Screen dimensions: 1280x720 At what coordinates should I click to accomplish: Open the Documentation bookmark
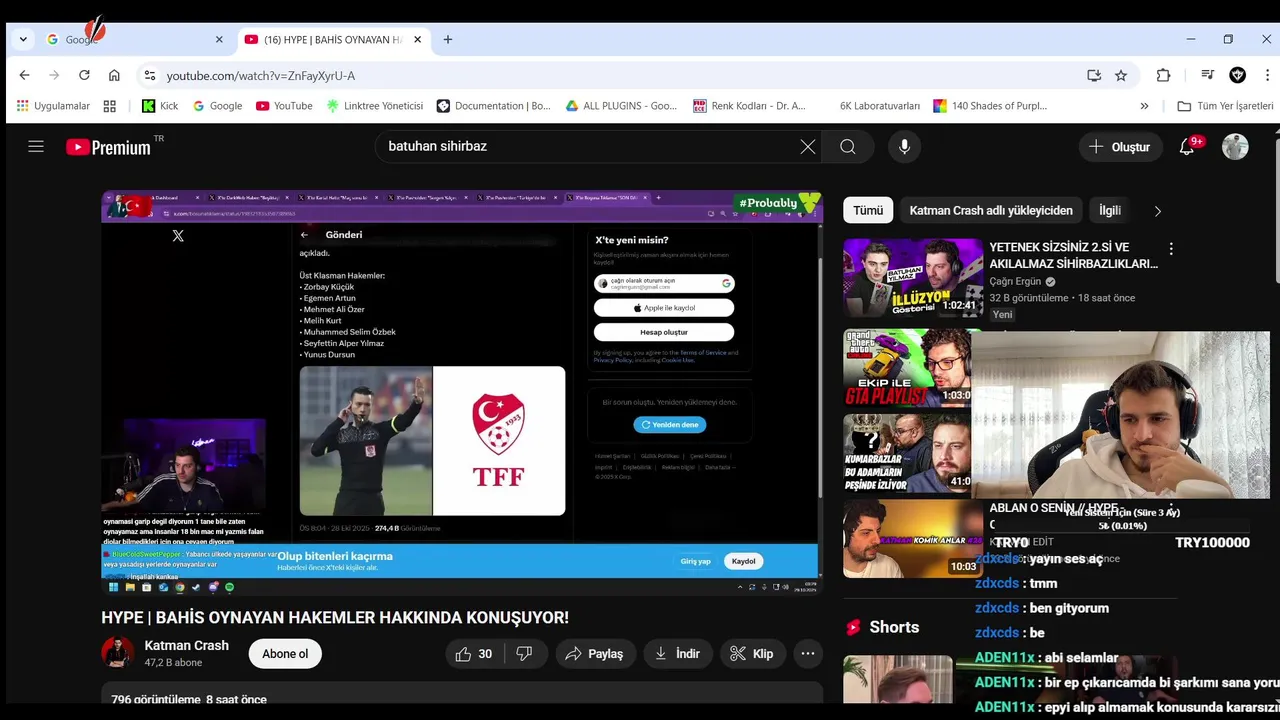tap(493, 106)
